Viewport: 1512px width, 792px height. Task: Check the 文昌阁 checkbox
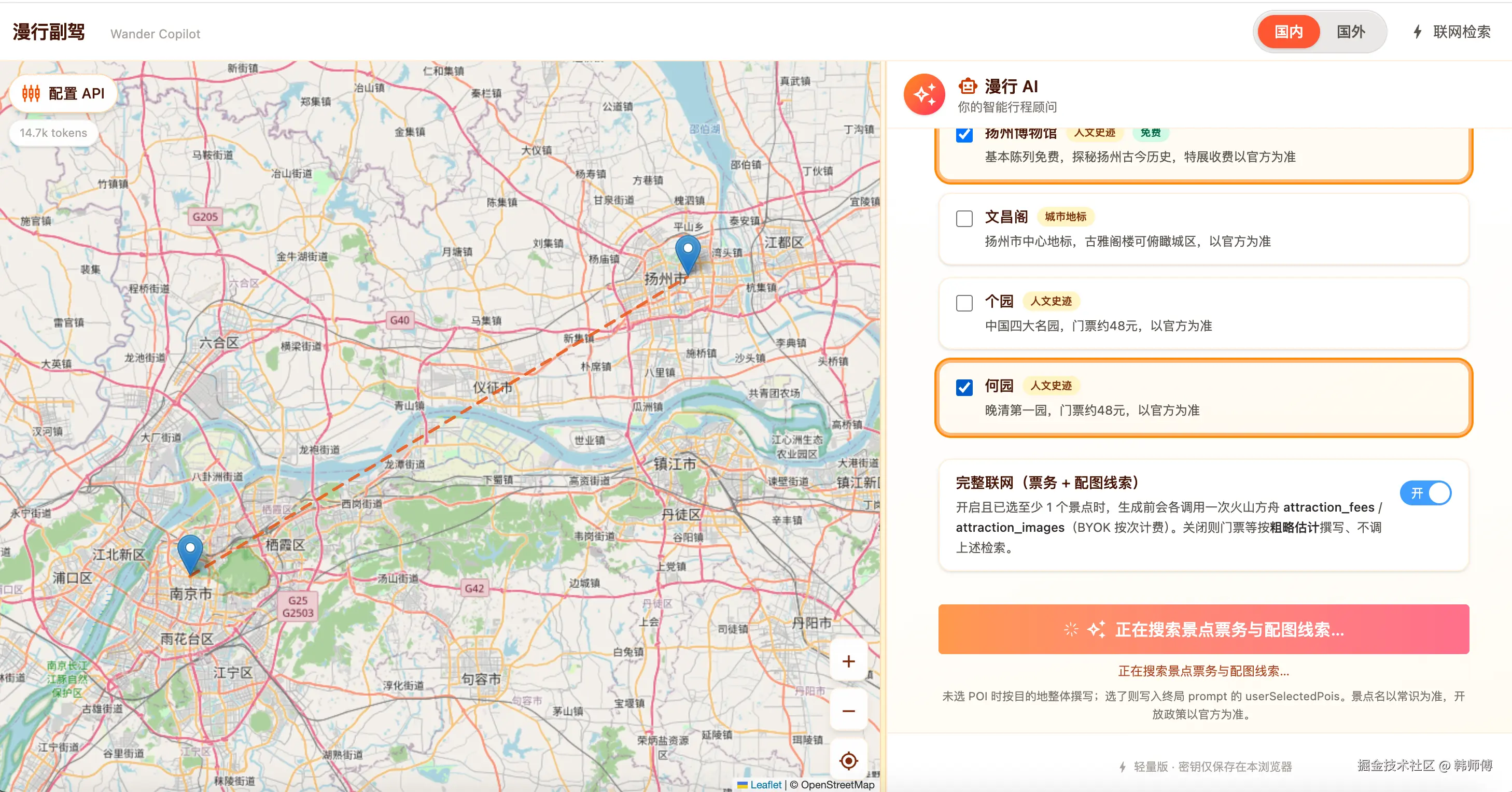(x=964, y=218)
